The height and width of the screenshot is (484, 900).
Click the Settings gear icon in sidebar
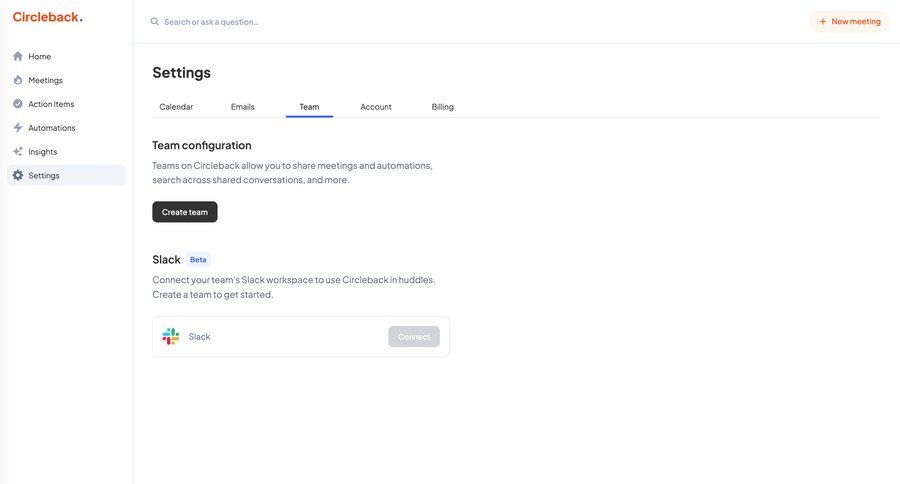[17, 176]
